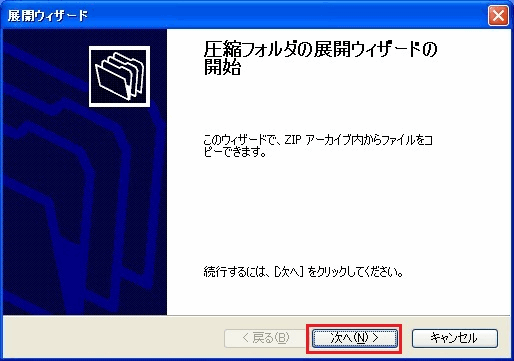514x361 pixels.
Task: Click the ZIP アーカイブ description text
Action: click(x=318, y=146)
